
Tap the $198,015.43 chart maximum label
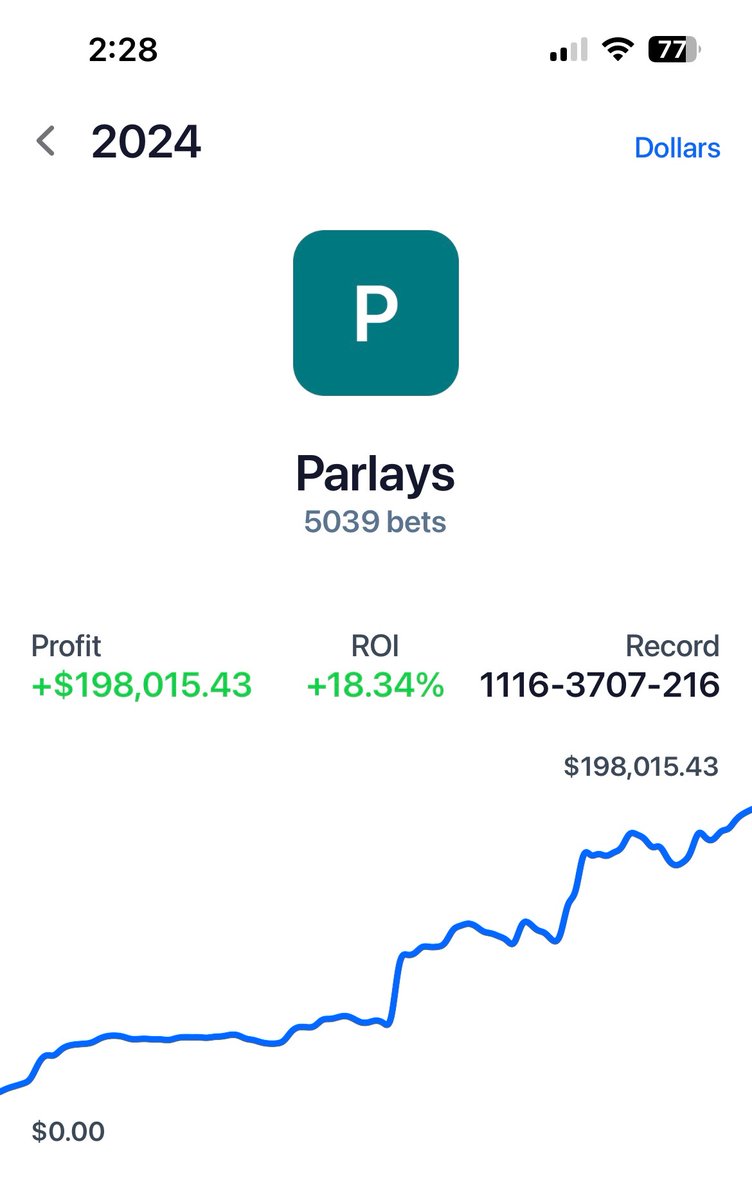(641, 767)
